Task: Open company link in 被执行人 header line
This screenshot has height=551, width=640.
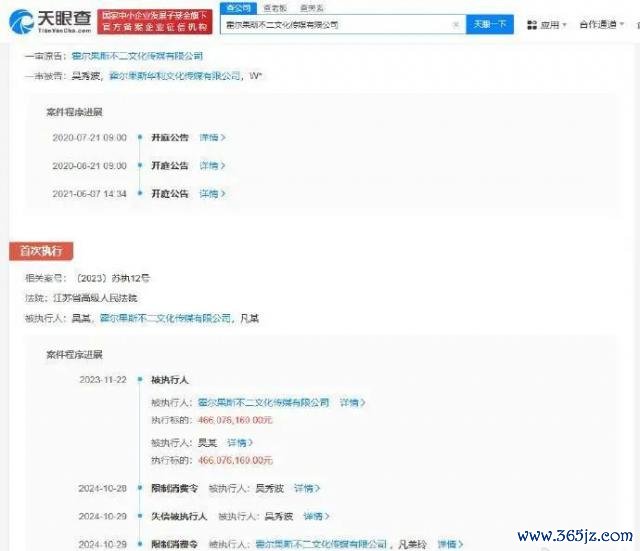Action: click(x=166, y=318)
